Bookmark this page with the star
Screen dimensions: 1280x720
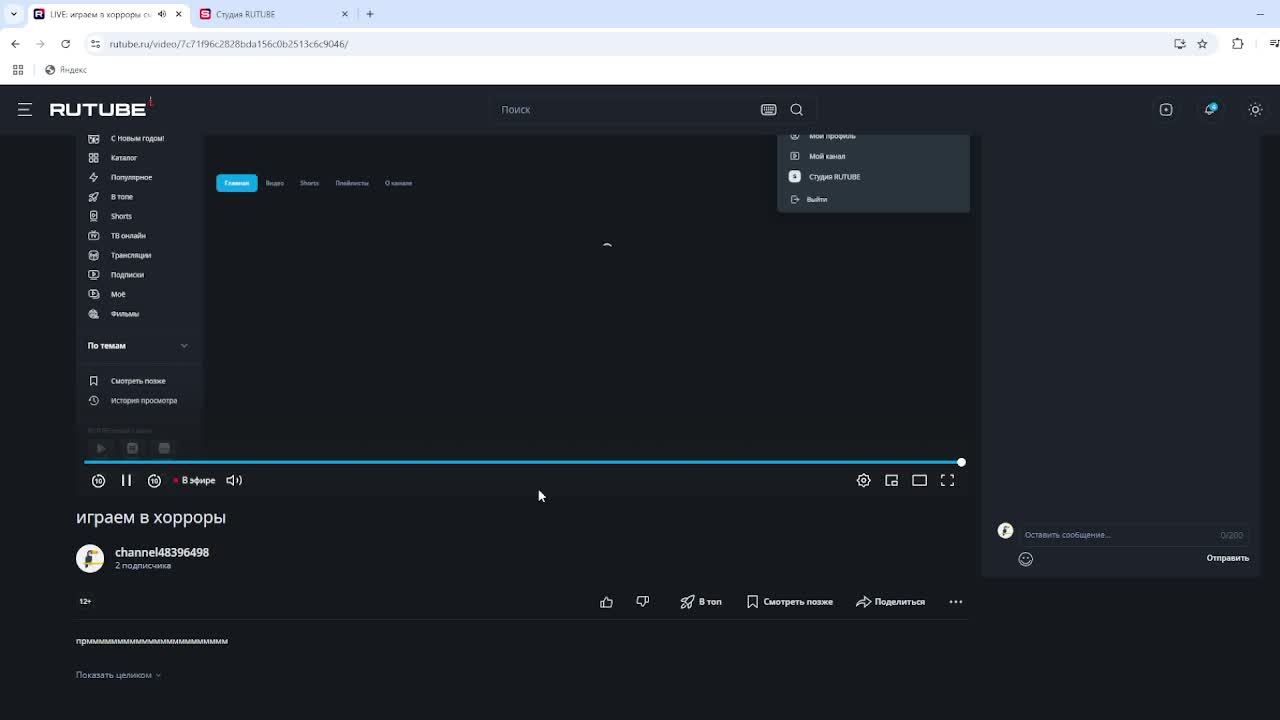coord(1203,44)
